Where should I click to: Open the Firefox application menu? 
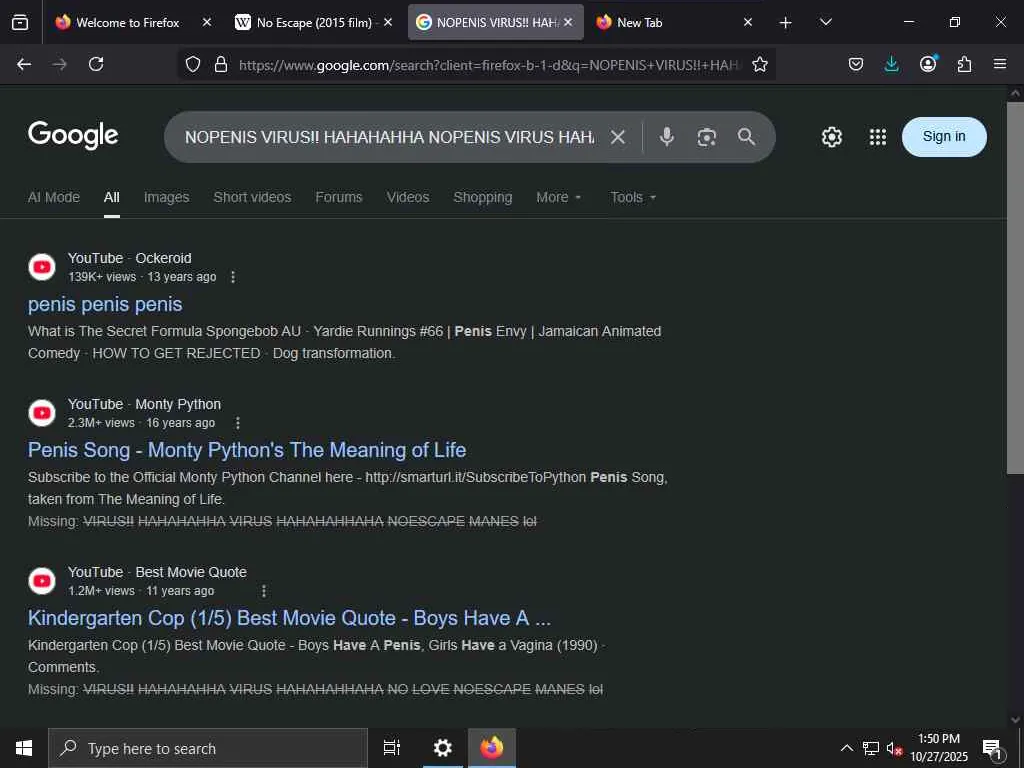click(1000, 64)
